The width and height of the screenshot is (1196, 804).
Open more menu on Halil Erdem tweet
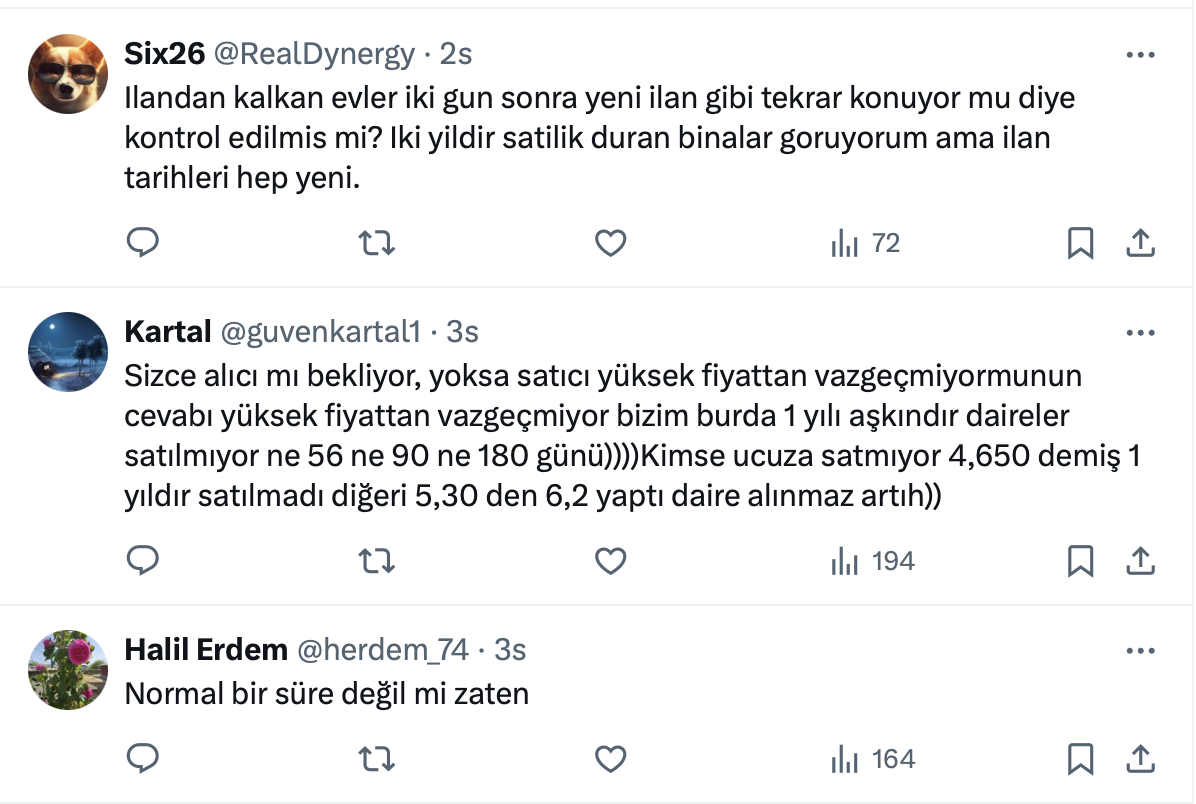click(x=1140, y=651)
